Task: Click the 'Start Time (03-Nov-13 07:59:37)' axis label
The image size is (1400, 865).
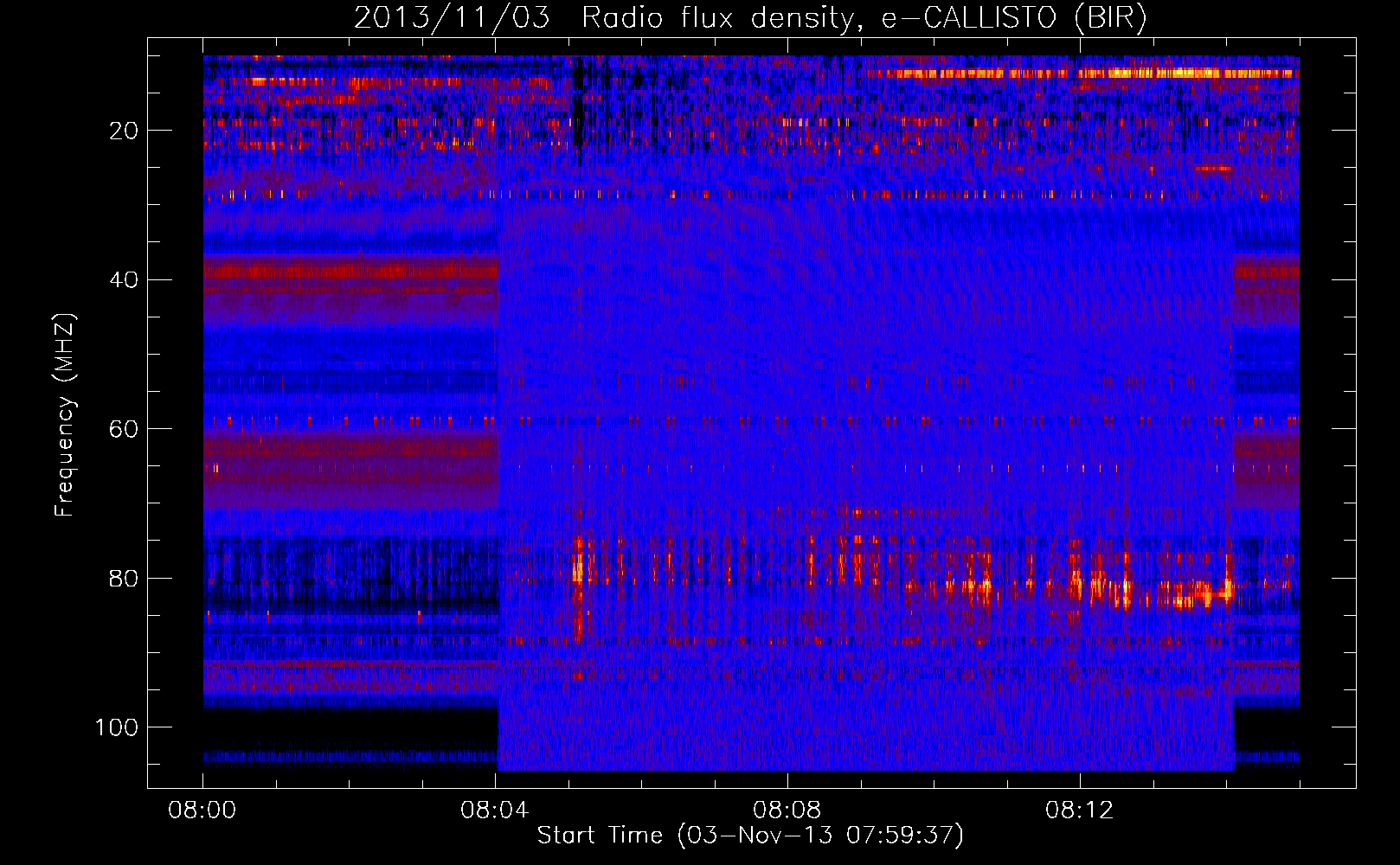Action: (750, 836)
